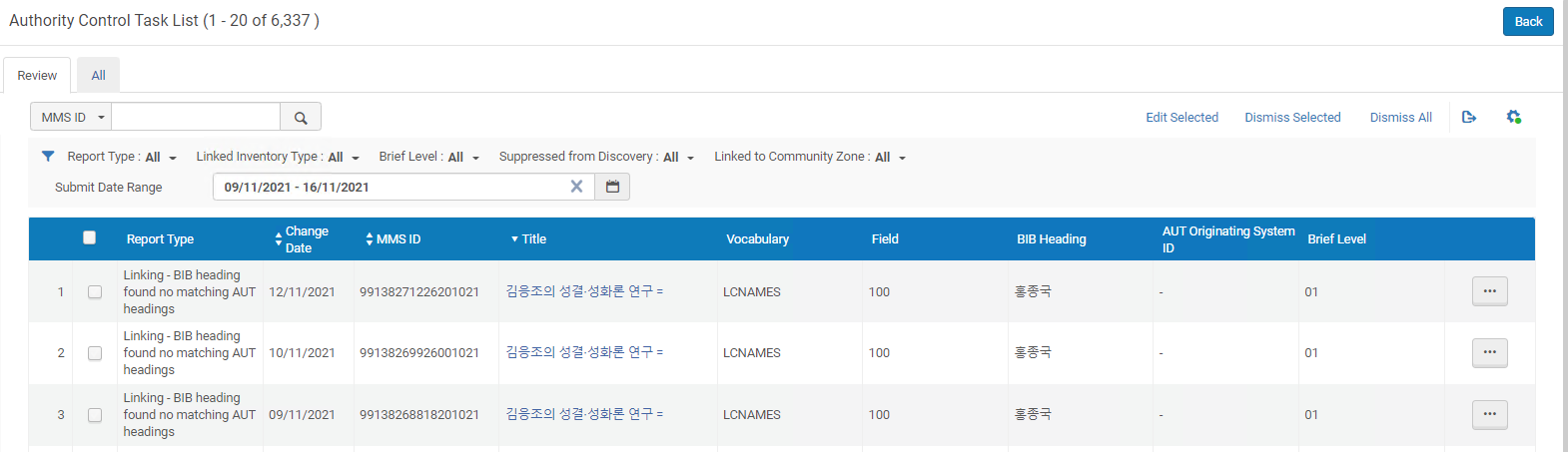
Task: Click the search magnifier icon
Action: click(301, 118)
